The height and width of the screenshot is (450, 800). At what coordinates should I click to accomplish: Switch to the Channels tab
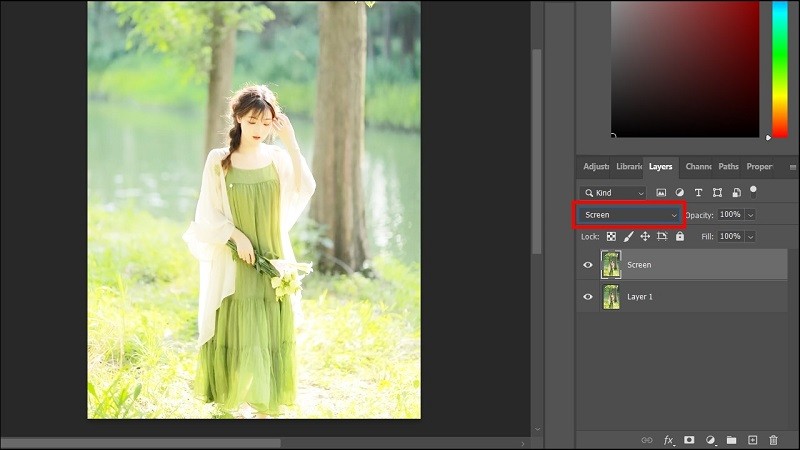pos(698,167)
